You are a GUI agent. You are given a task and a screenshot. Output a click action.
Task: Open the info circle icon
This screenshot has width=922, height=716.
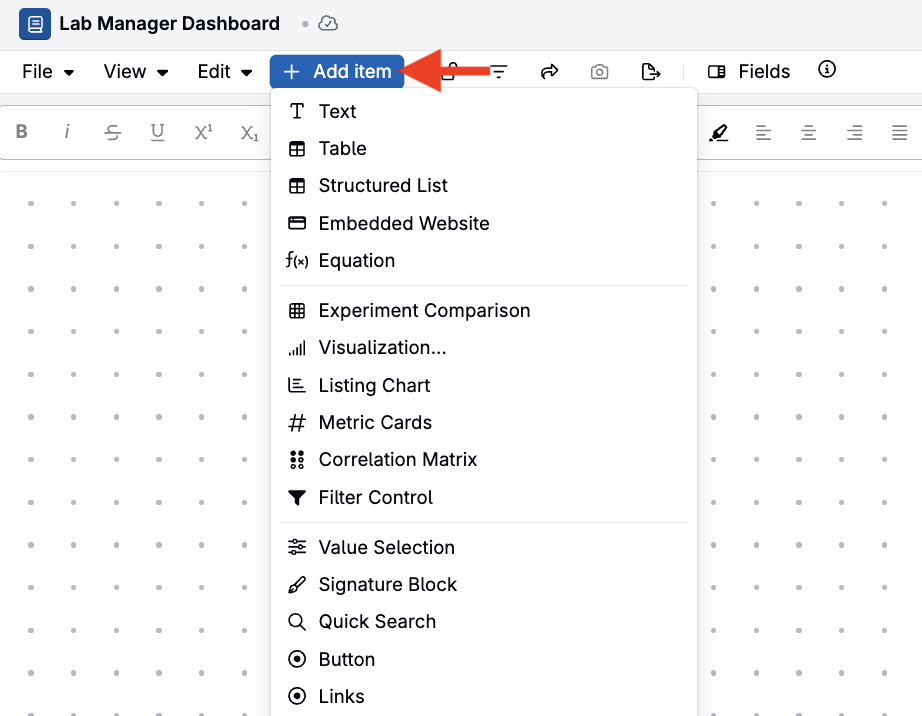[x=827, y=69]
